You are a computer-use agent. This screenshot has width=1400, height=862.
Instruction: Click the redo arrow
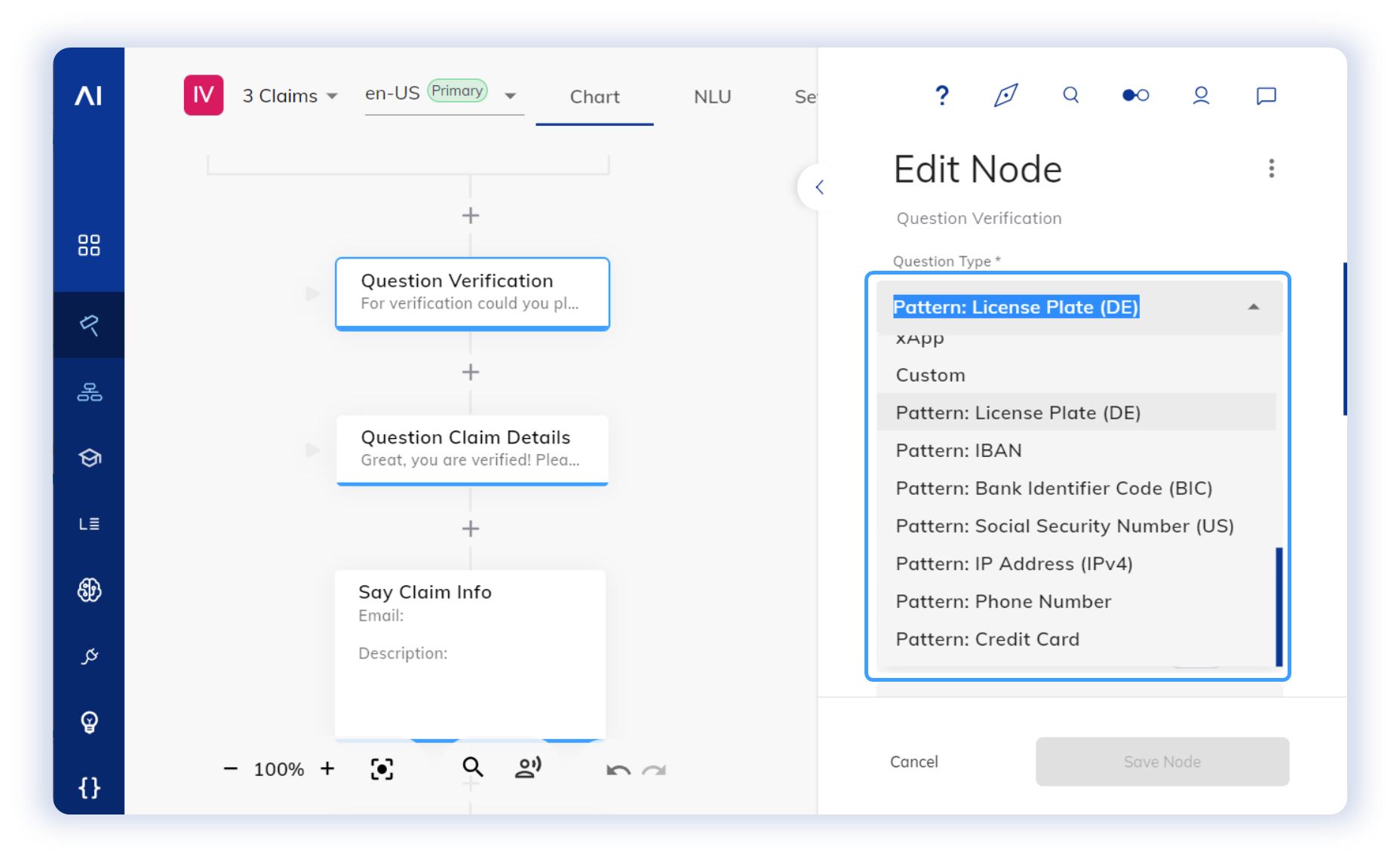[654, 770]
